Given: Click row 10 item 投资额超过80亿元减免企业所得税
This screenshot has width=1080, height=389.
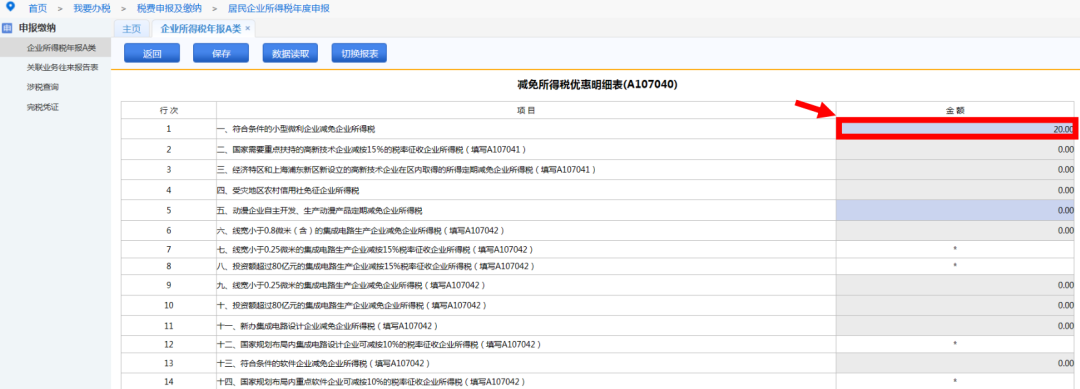Looking at the screenshot, I should pyautogui.click(x=352, y=305).
